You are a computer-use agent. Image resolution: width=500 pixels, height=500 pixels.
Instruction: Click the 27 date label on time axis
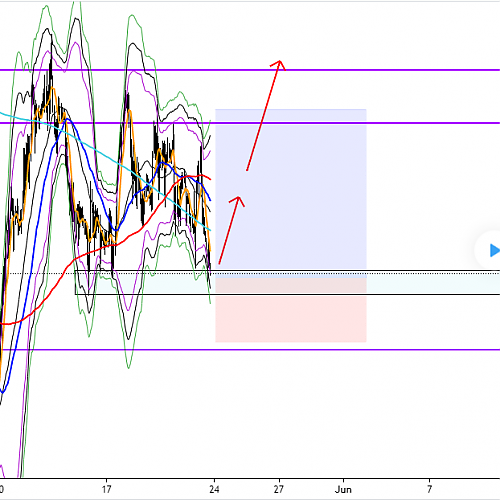(279, 489)
